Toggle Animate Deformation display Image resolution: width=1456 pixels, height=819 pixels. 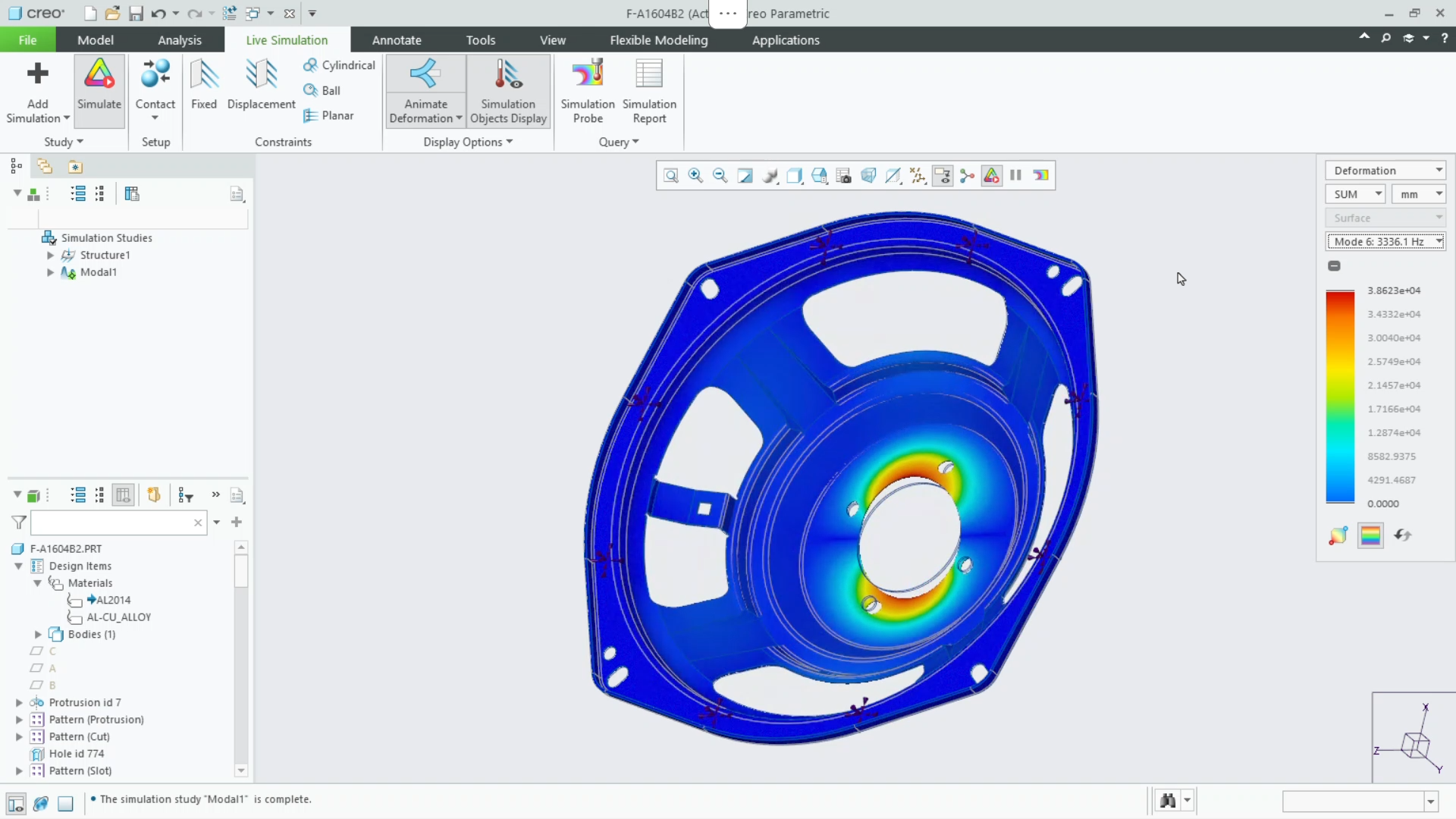point(425,91)
